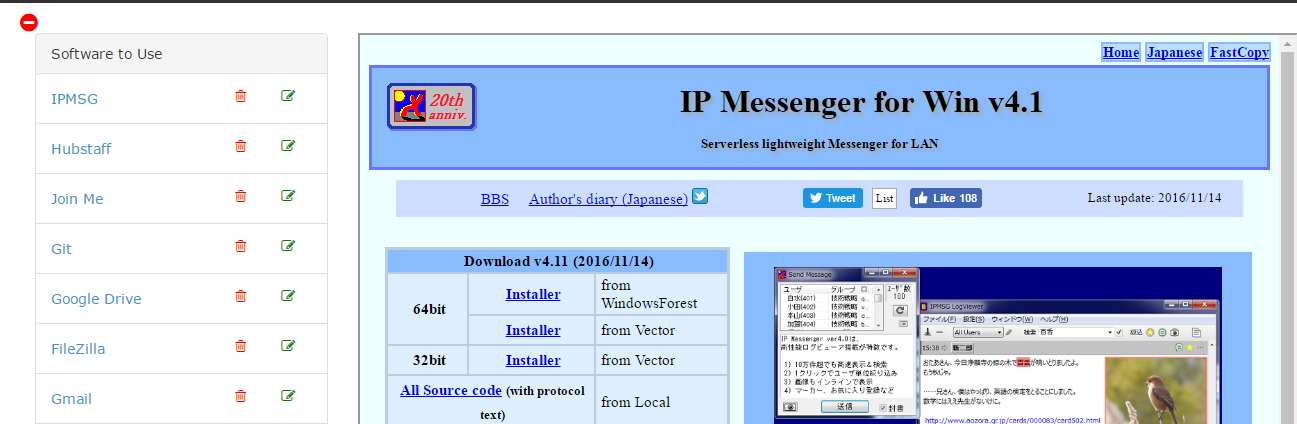Click the Last update: 2016/11/14 text

coord(1155,198)
